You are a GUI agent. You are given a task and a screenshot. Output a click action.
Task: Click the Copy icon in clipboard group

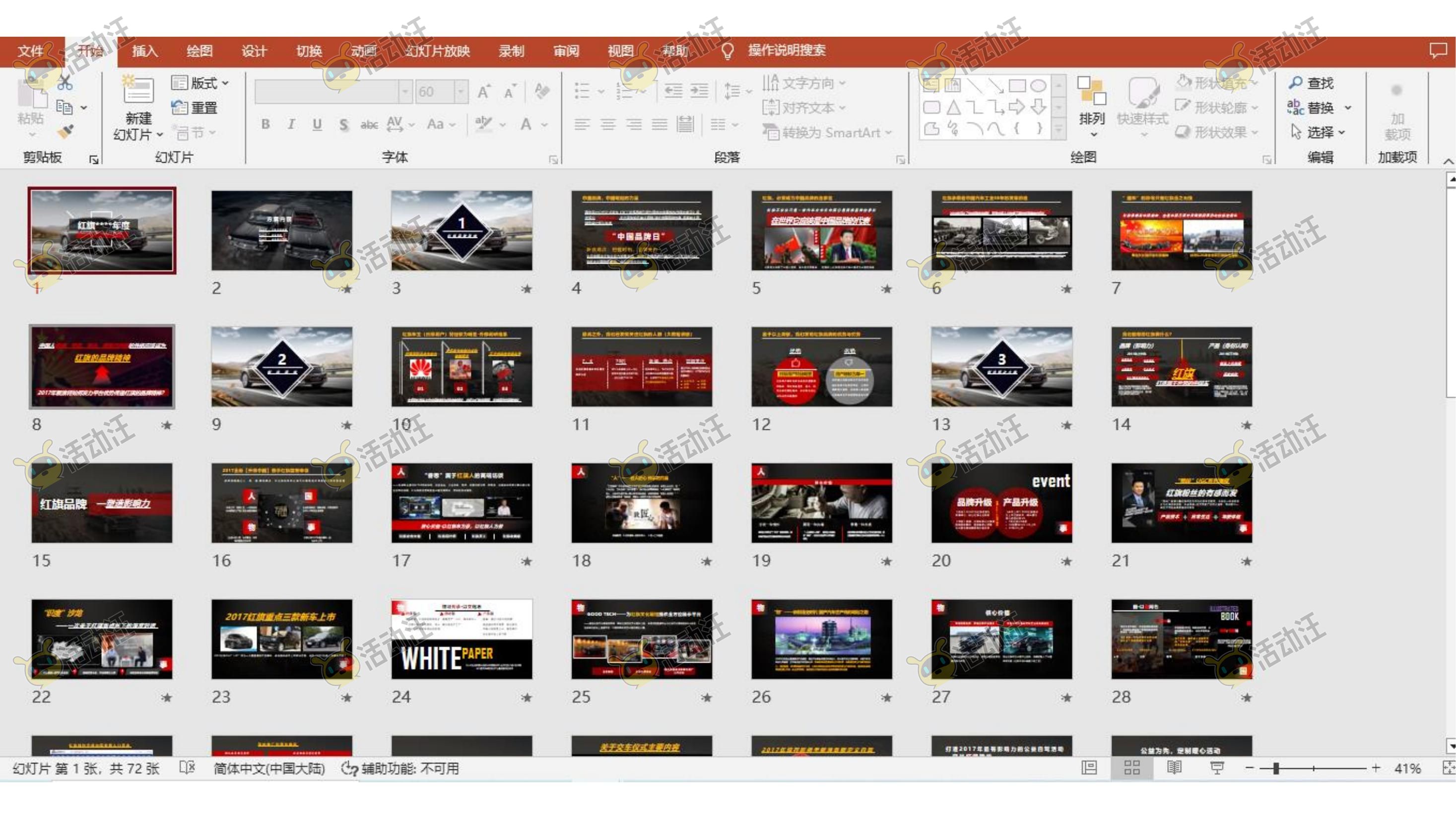click(65, 107)
